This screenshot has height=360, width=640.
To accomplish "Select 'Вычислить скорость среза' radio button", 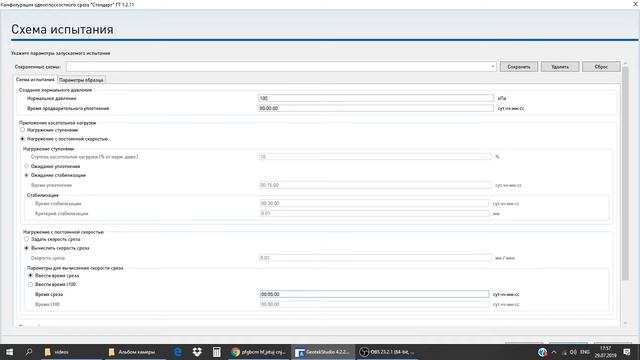I will click(27, 248).
